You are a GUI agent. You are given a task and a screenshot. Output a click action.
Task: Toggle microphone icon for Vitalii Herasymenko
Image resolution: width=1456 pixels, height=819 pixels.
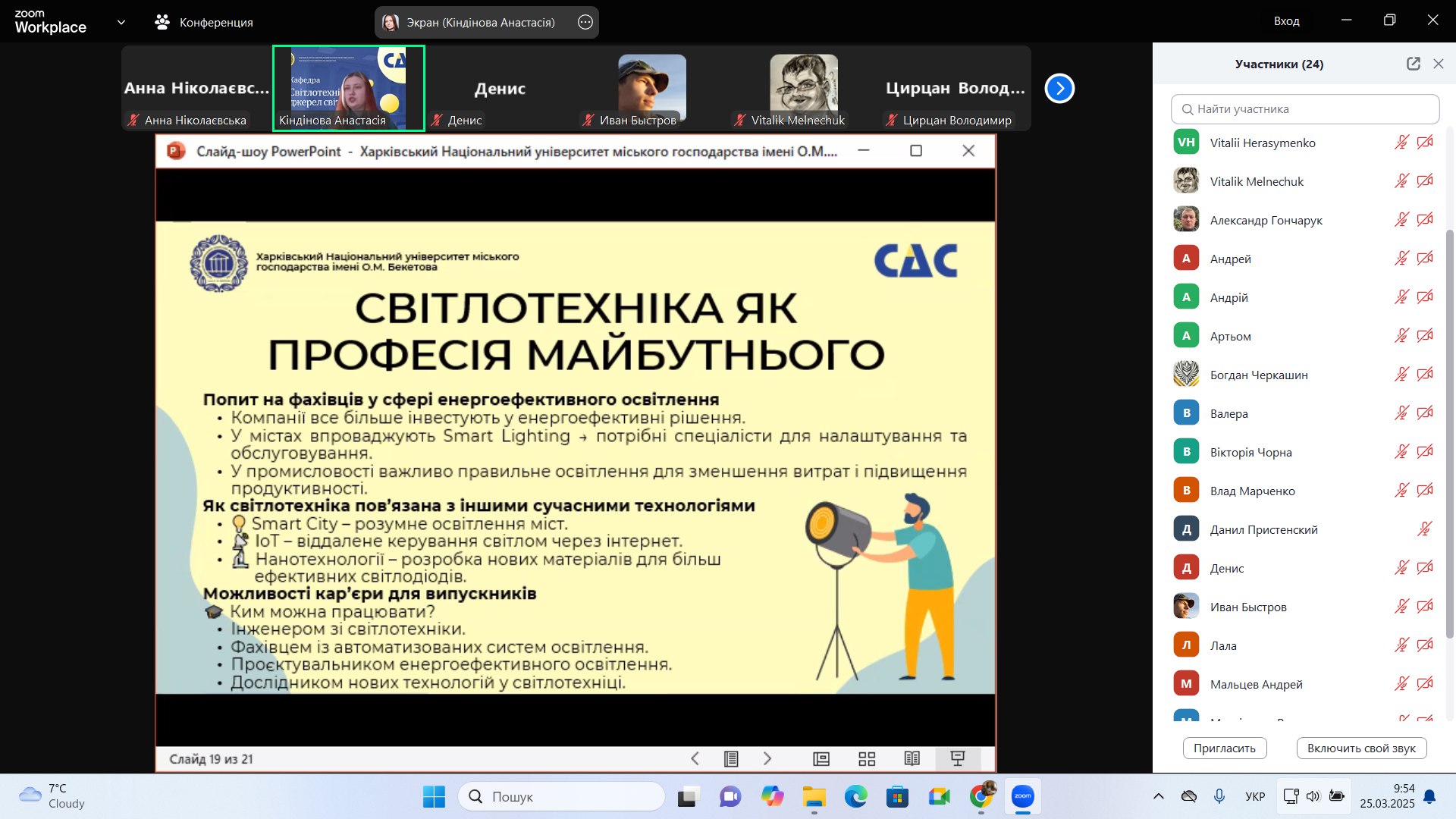(1401, 143)
